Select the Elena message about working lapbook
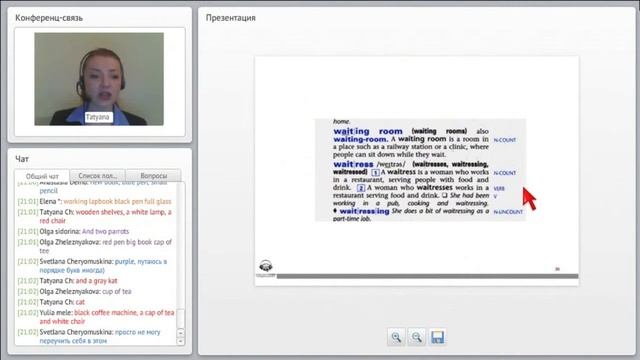Image resolution: width=640 pixels, height=360 pixels. (95, 201)
